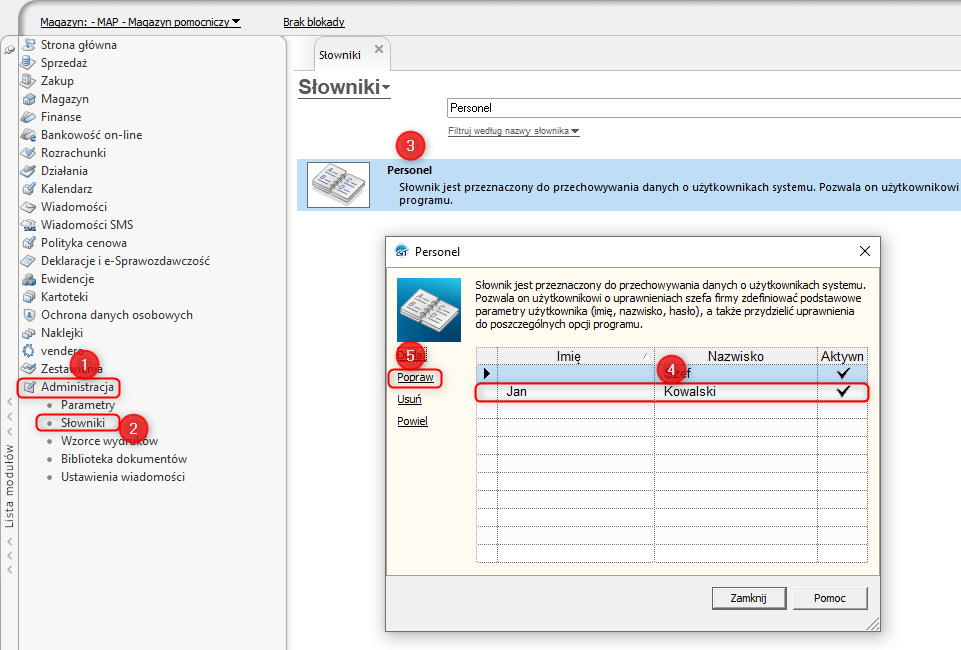Open the vendero module icon
The height and width of the screenshot is (650, 961).
tap(29, 351)
